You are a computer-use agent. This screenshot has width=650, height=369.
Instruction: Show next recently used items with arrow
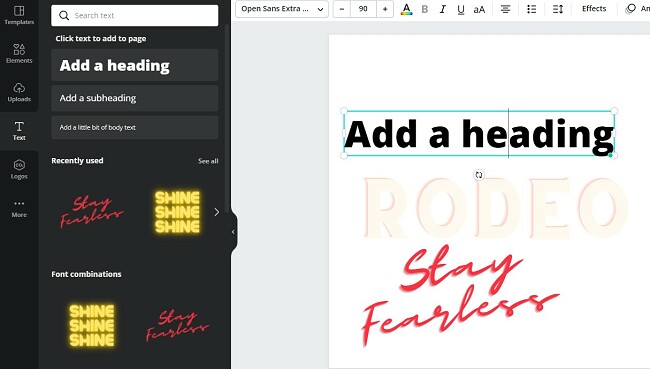click(x=216, y=212)
